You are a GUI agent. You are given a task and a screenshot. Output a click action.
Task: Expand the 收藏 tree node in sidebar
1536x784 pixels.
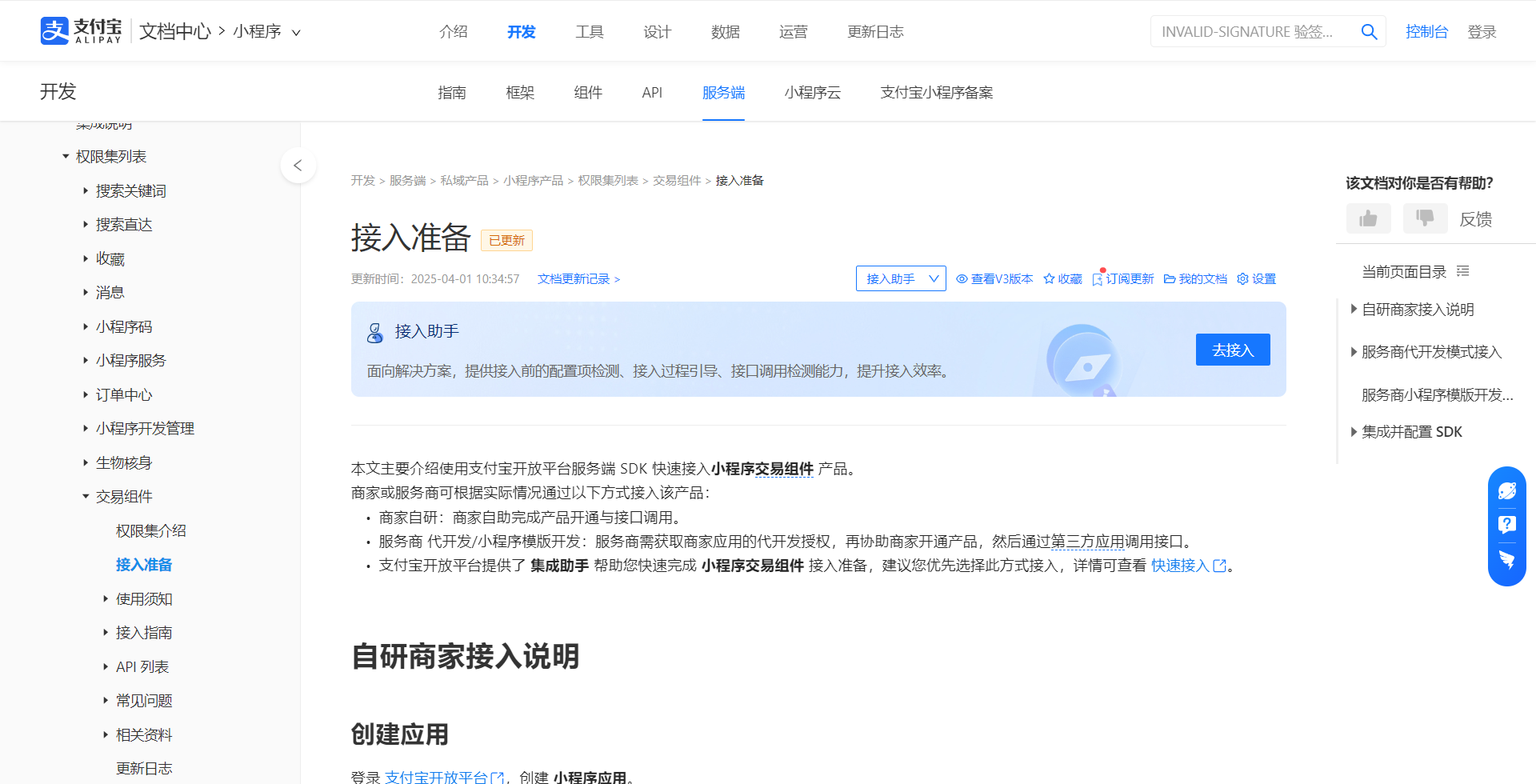click(x=86, y=258)
